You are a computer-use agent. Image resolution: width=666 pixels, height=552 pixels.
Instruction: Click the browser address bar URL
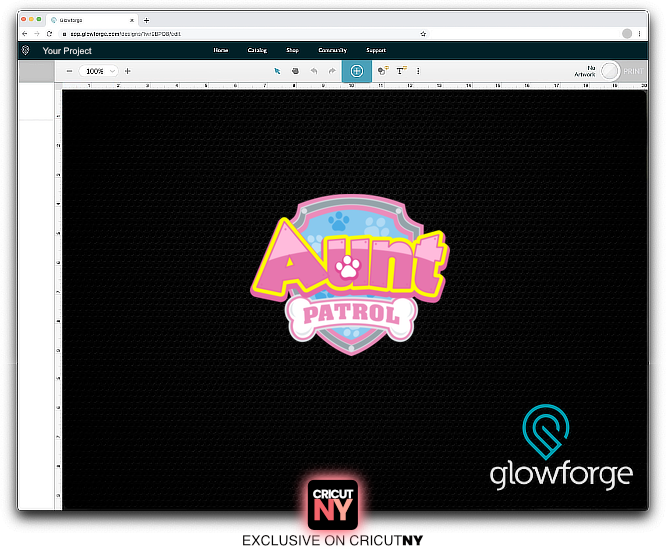click(125, 34)
